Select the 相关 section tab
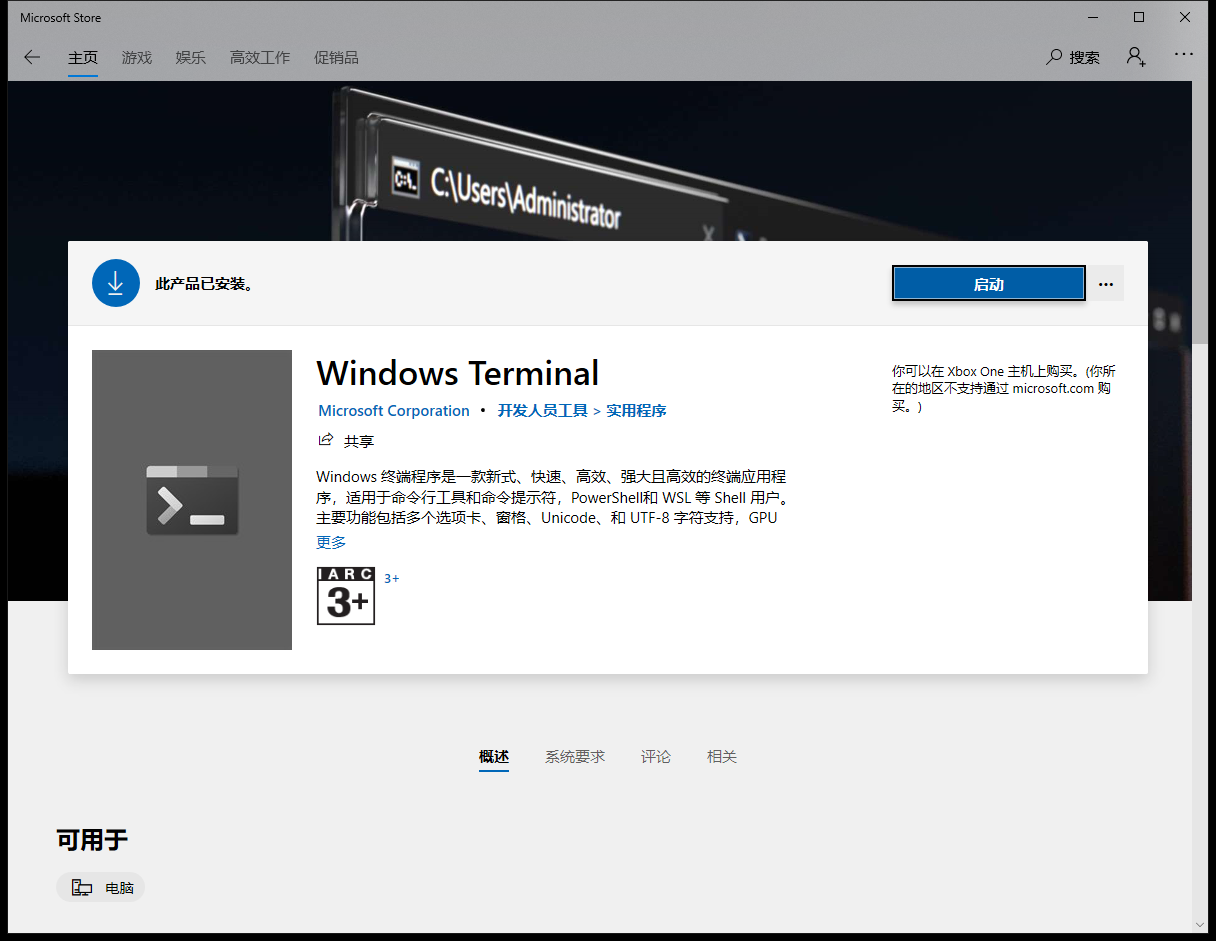 coord(722,757)
